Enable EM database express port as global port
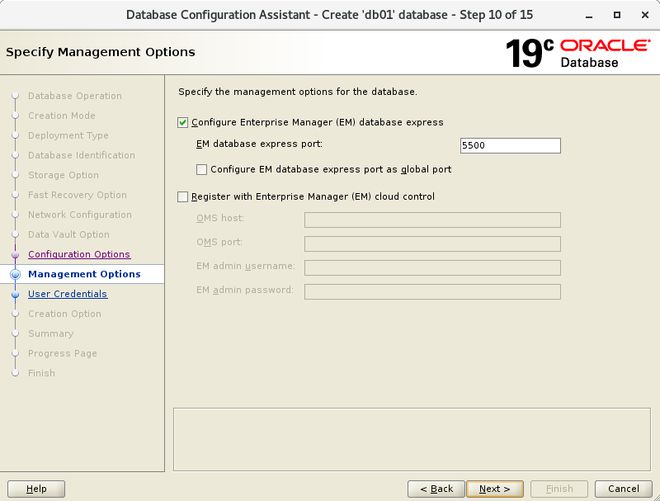 pos(202,169)
